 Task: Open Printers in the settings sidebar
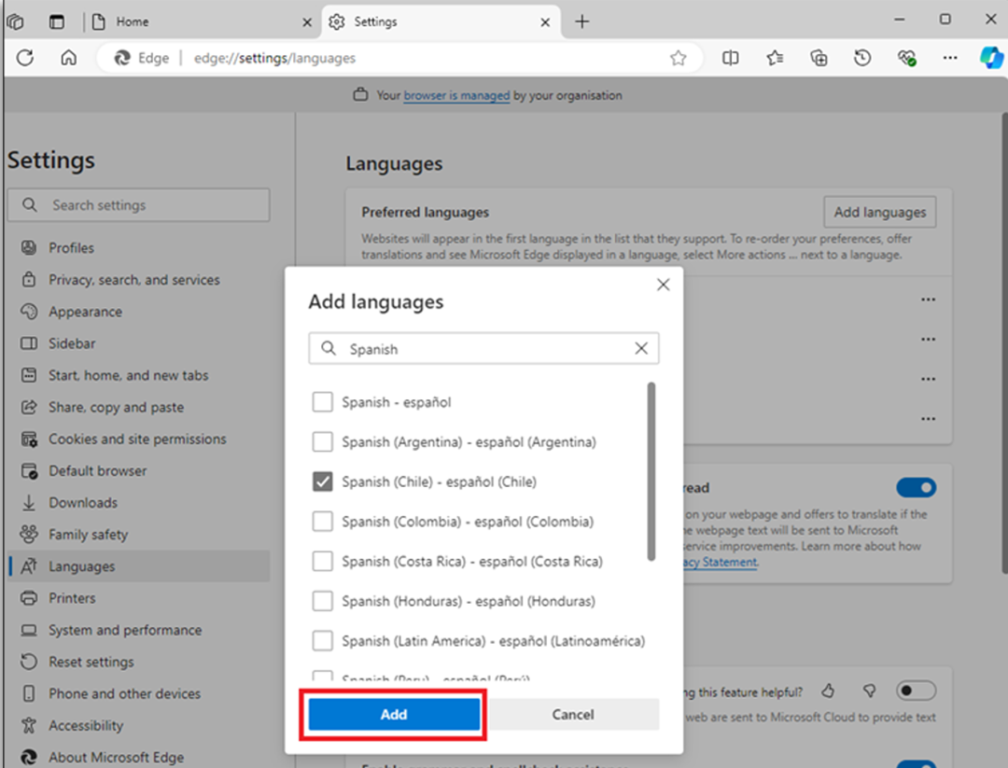[72, 598]
